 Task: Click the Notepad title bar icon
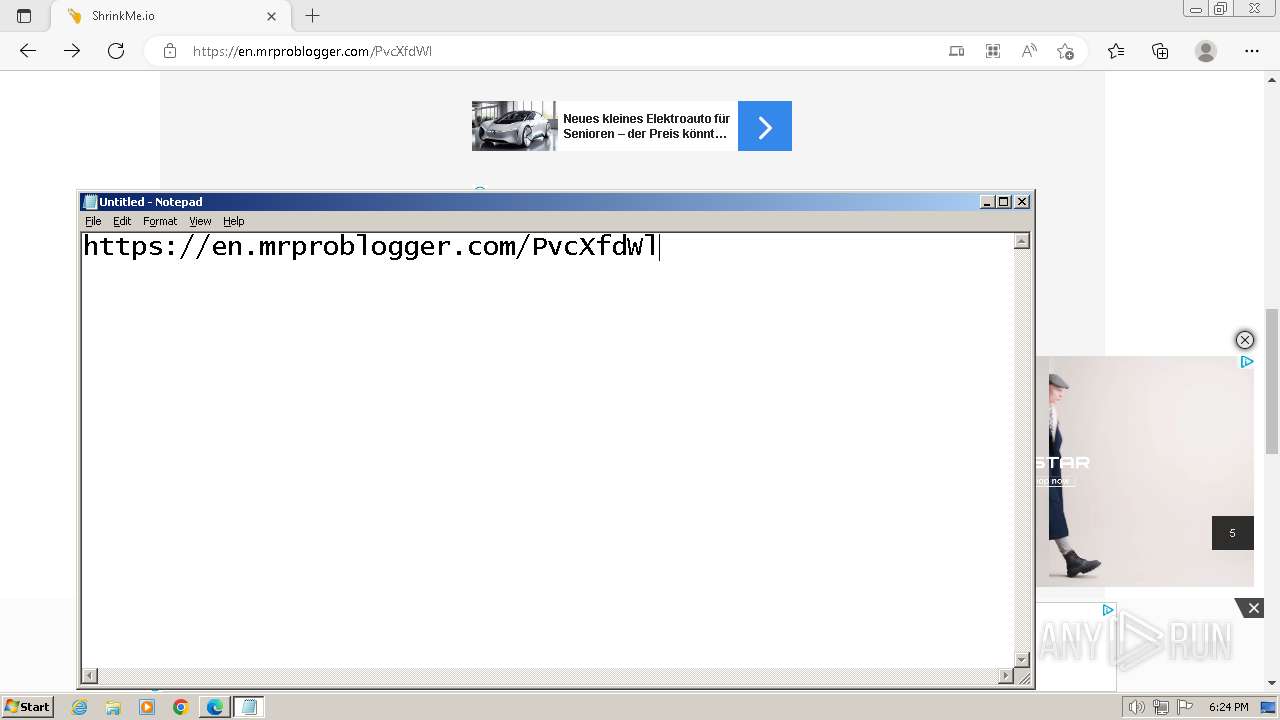[x=90, y=202]
